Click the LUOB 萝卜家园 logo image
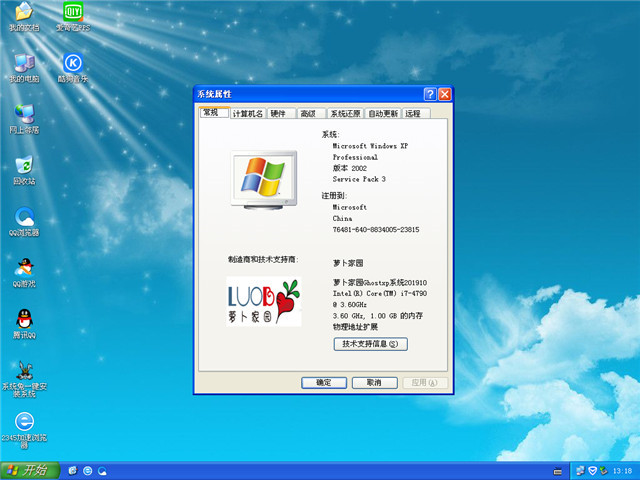The width and height of the screenshot is (640, 480). [264, 301]
